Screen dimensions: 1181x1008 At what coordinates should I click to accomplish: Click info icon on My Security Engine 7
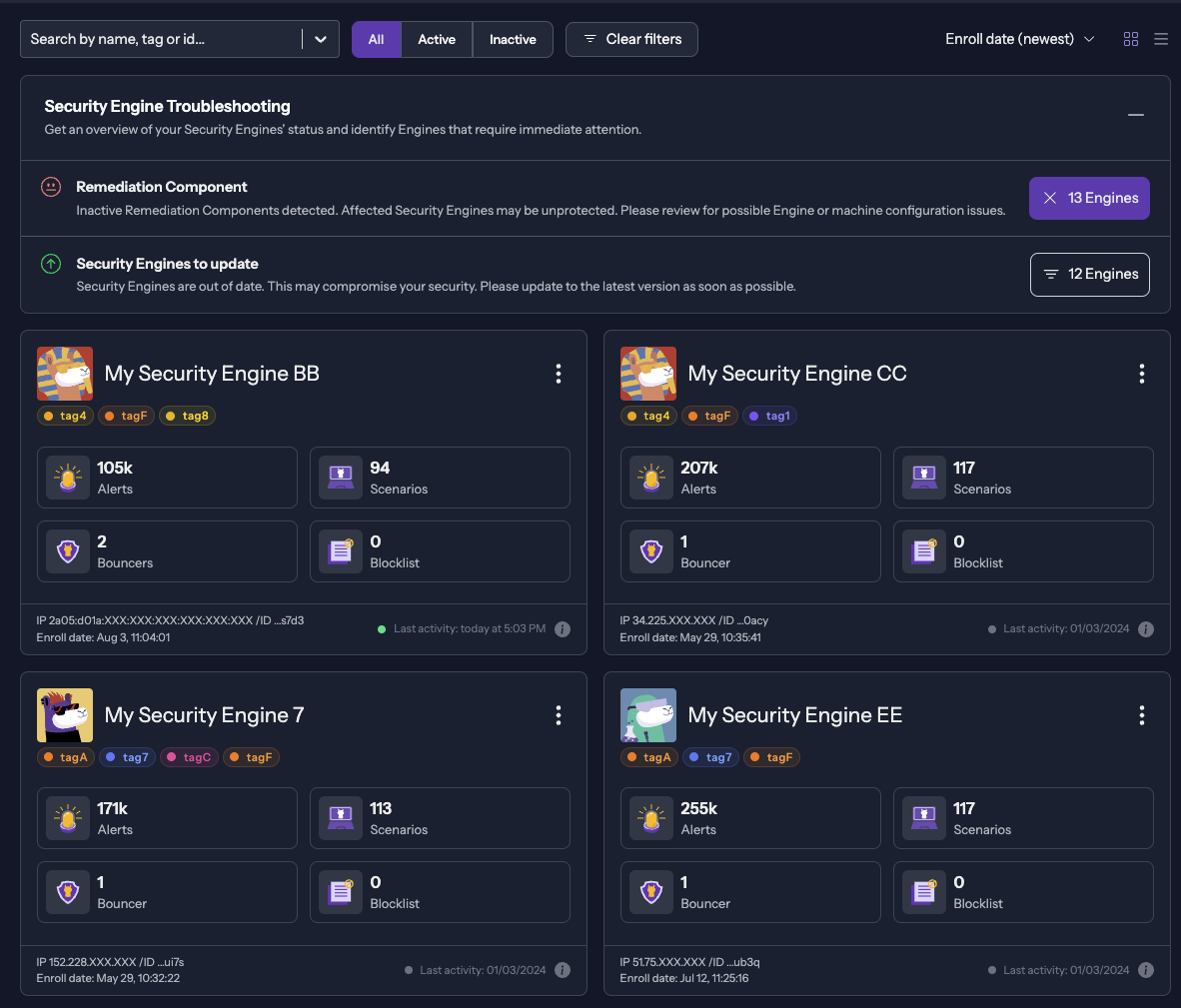click(x=563, y=970)
